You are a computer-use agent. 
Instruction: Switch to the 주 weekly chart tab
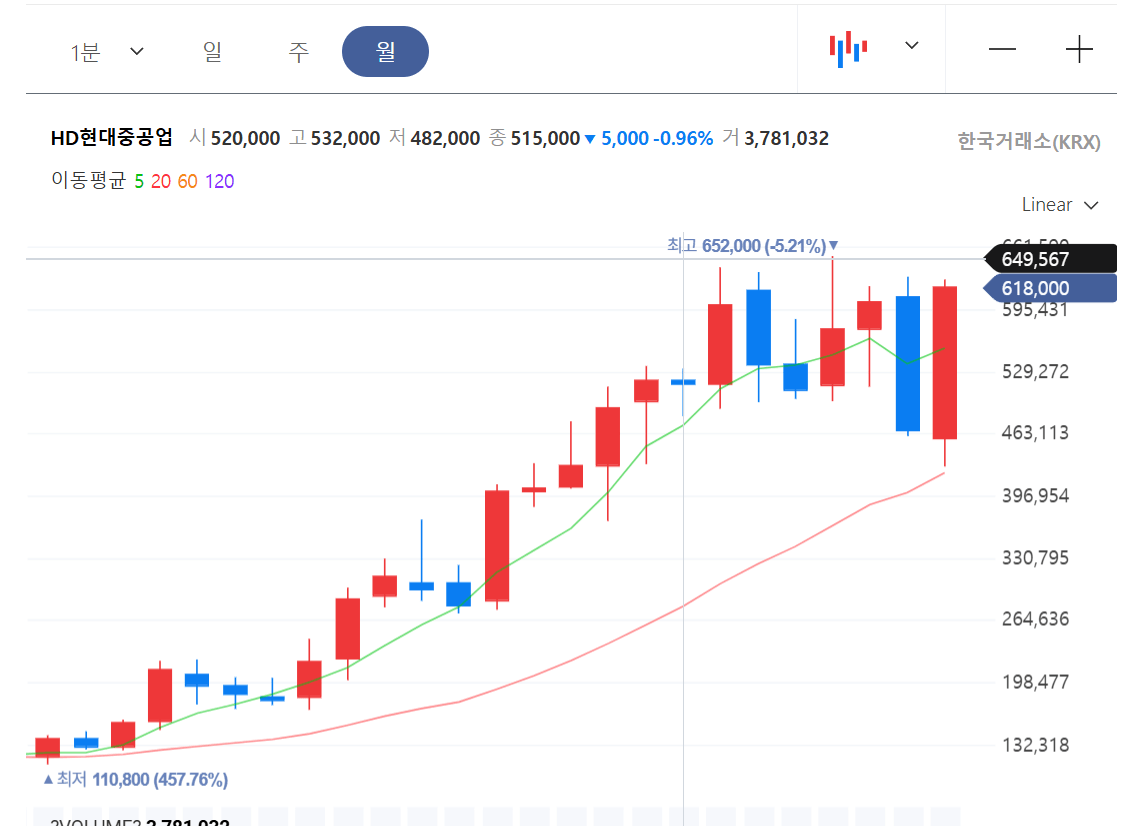(299, 52)
